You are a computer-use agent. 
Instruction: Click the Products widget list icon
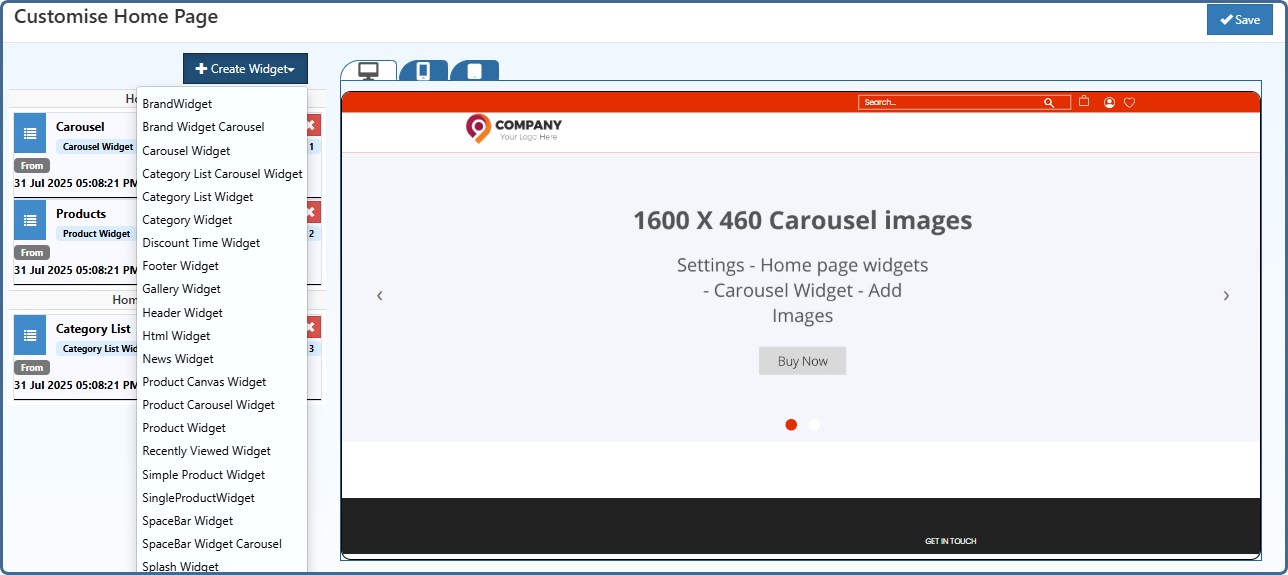tap(30, 220)
